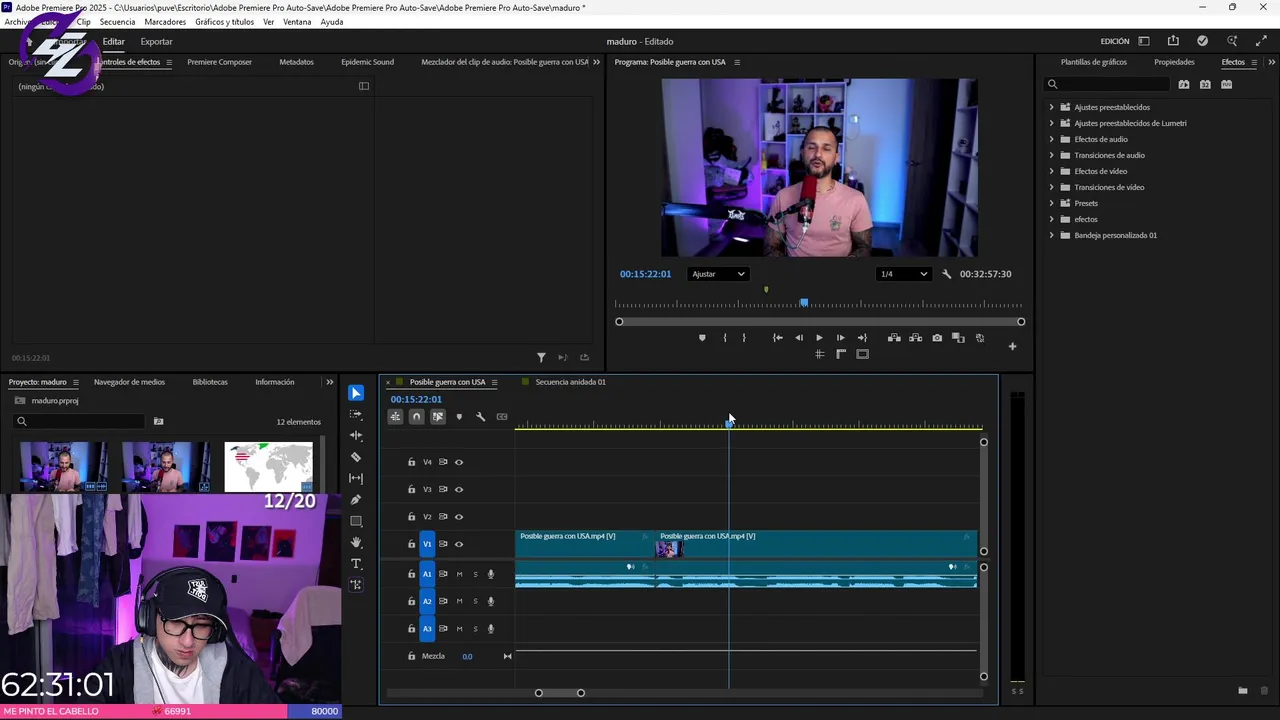Open the 1/4 playback resolution dropdown
The image size is (1280, 720).
pos(903,274)
